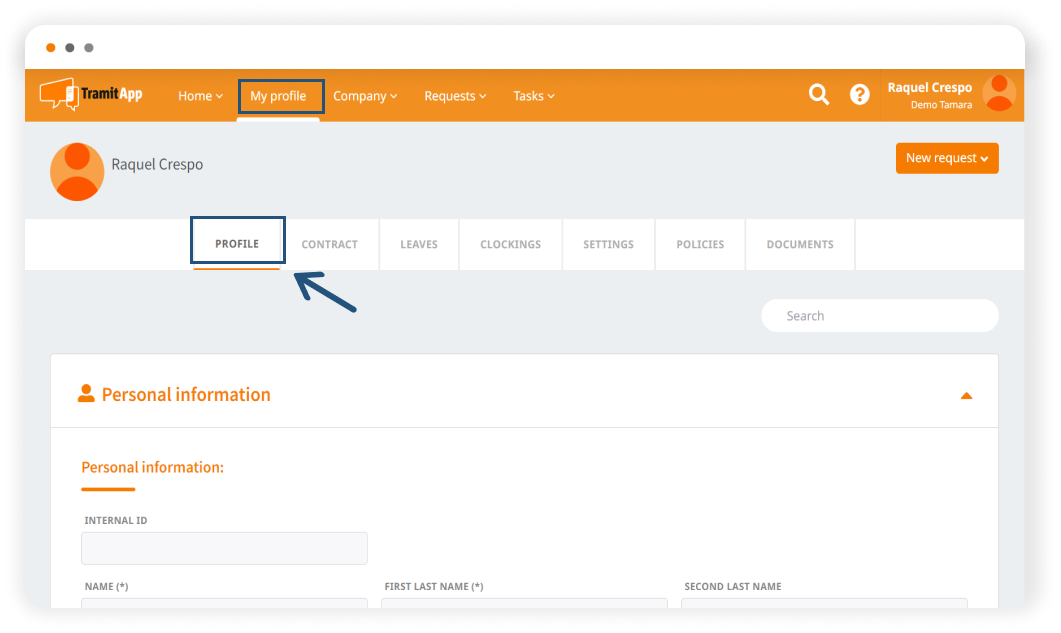Go to the Clockings tab
The width and height of the screenshot is (1061, 633).
tap(510, 244)
